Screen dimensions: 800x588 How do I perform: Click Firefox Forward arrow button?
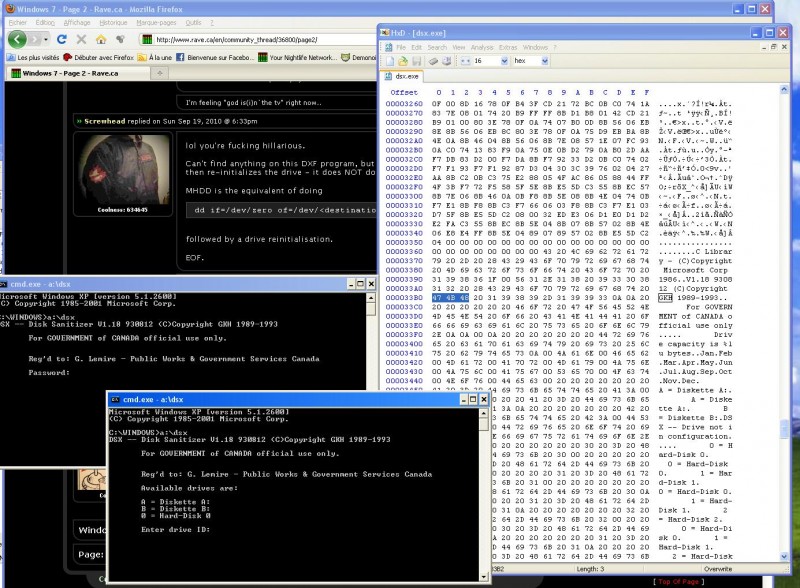(x=34, y=39)
